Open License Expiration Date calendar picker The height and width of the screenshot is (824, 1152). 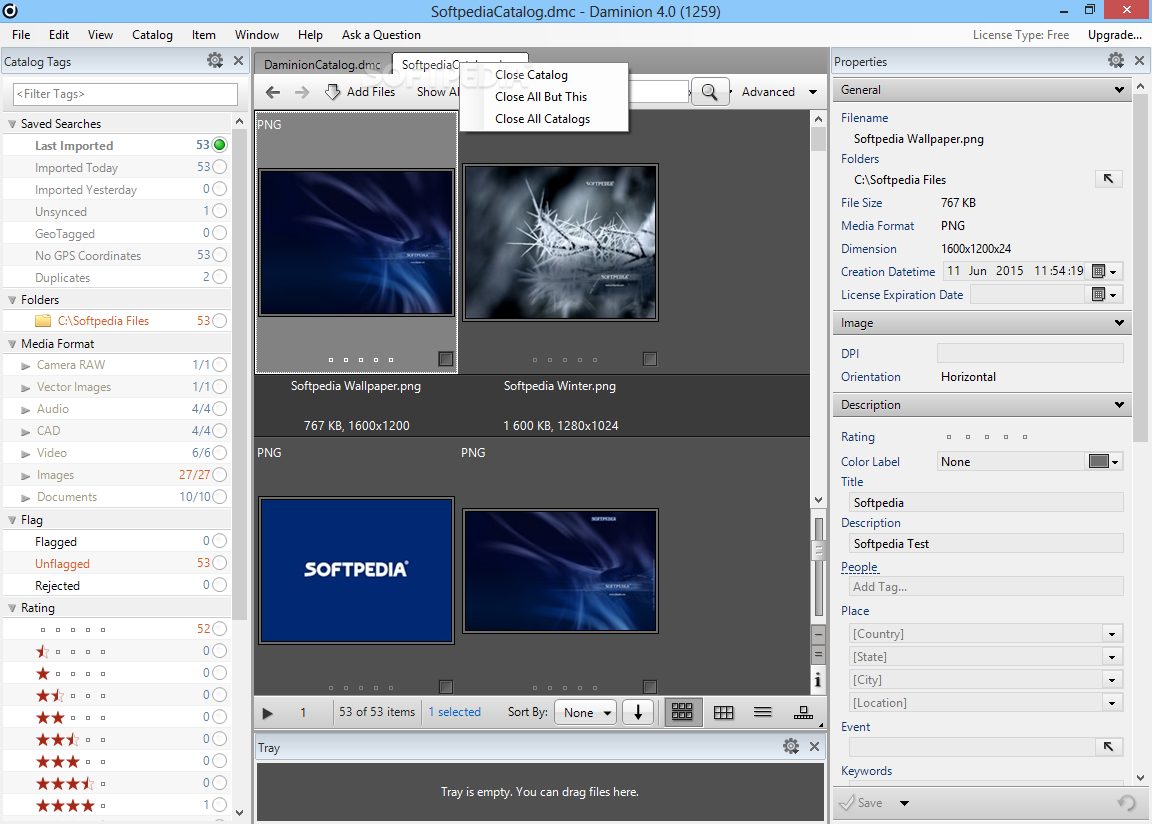click(x=1104, y=294)
